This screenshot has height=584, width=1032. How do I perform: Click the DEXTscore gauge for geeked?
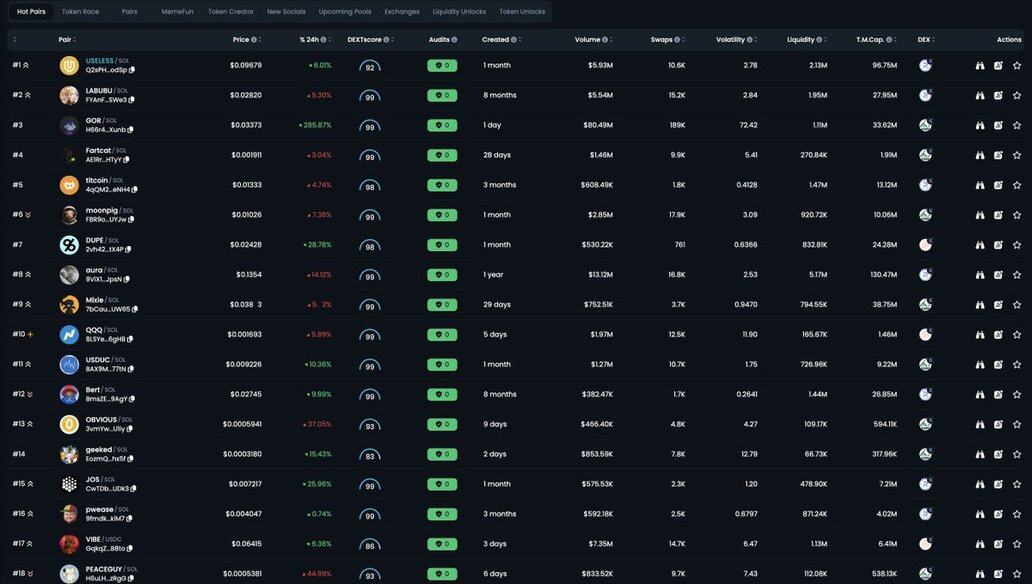click(x=370, y=455)
